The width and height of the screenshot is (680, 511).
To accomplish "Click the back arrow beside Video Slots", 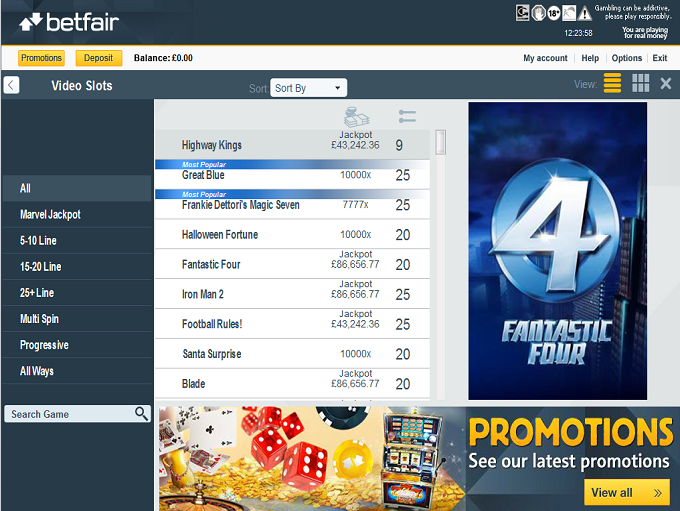I will [11, 85].
